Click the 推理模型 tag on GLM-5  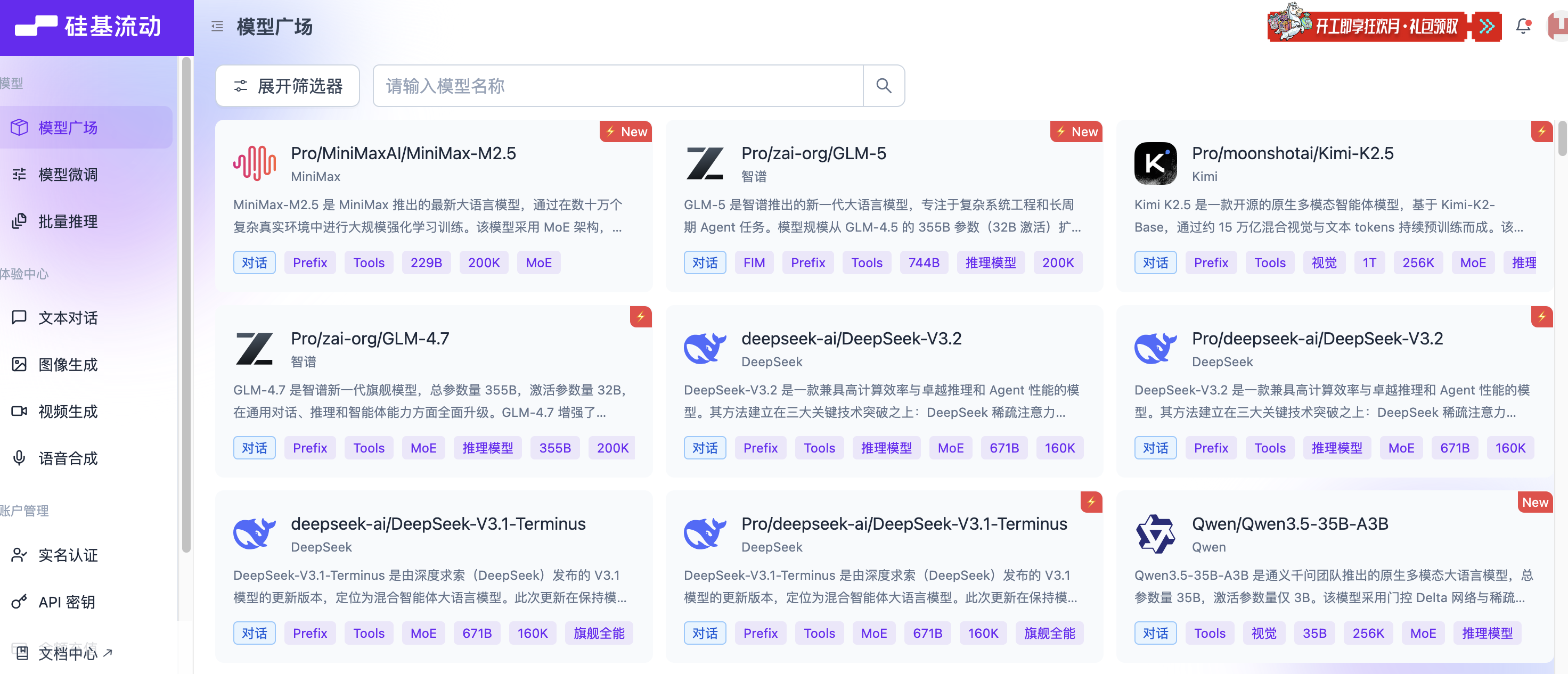(x=990, y=263)
